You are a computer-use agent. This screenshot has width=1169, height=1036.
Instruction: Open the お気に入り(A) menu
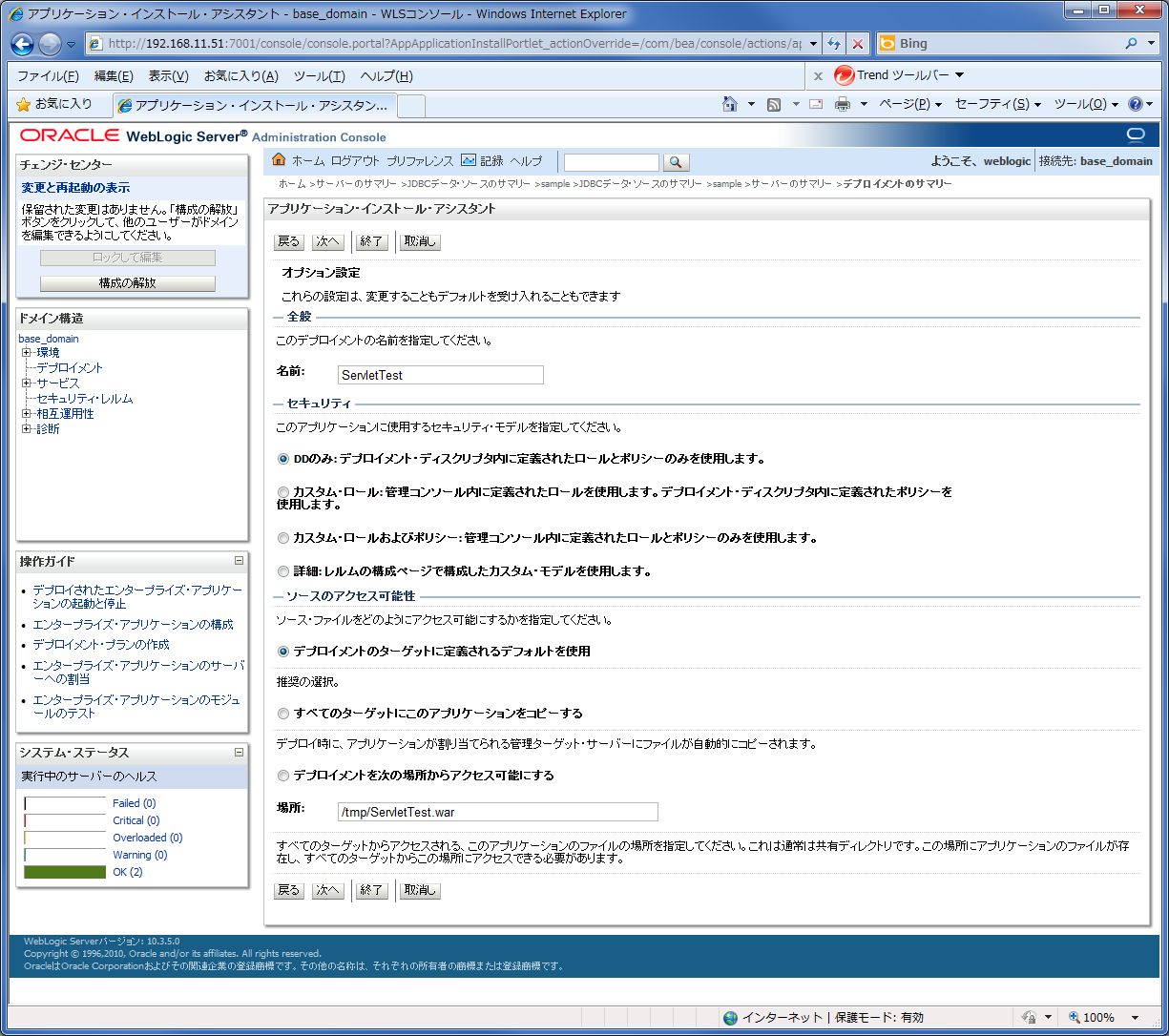point(240,76)
